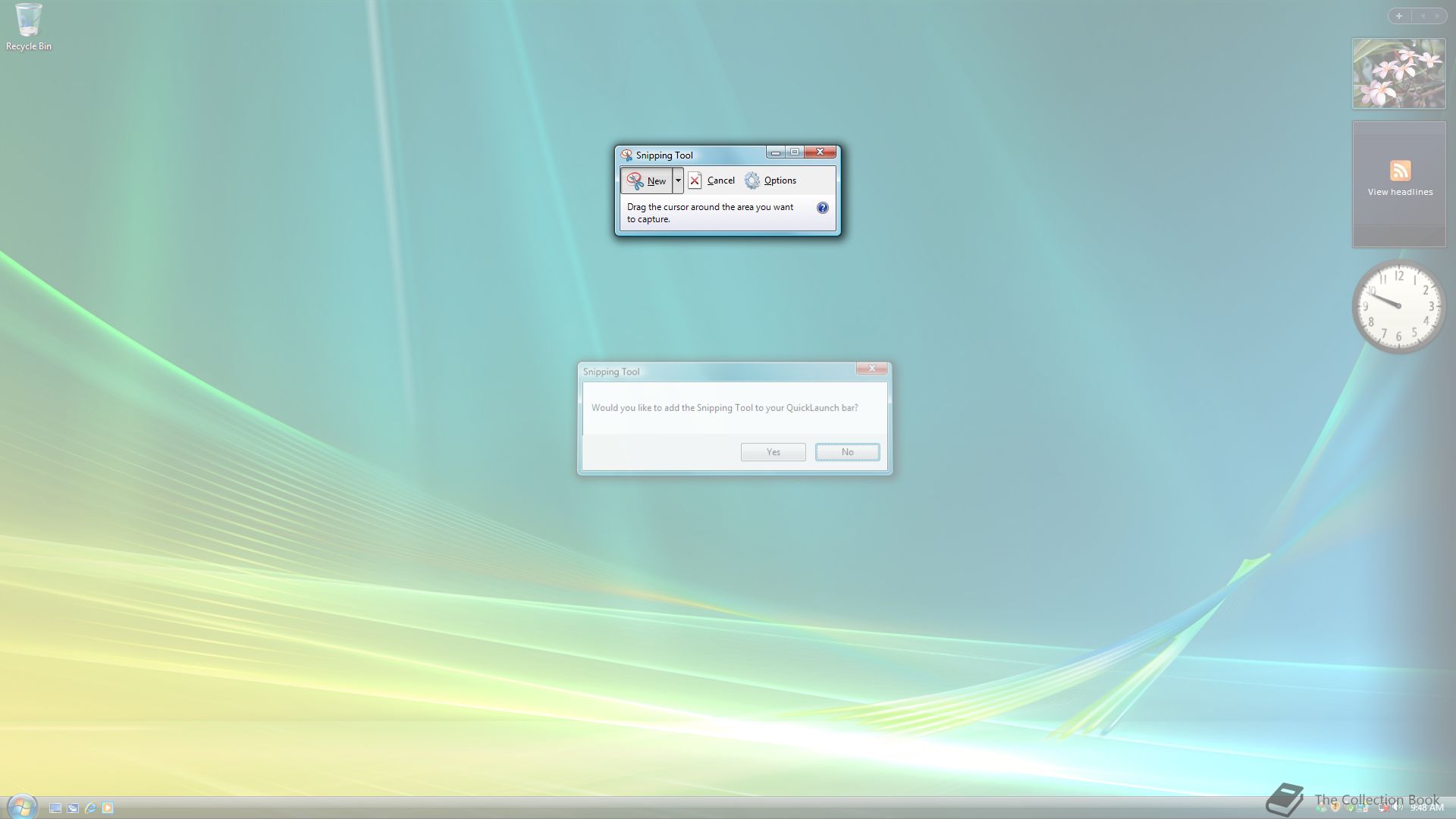Viewport: 1456px width, 819px height.
Task: Add a gadget with sidebar plus button
Action: point(1399,16)
